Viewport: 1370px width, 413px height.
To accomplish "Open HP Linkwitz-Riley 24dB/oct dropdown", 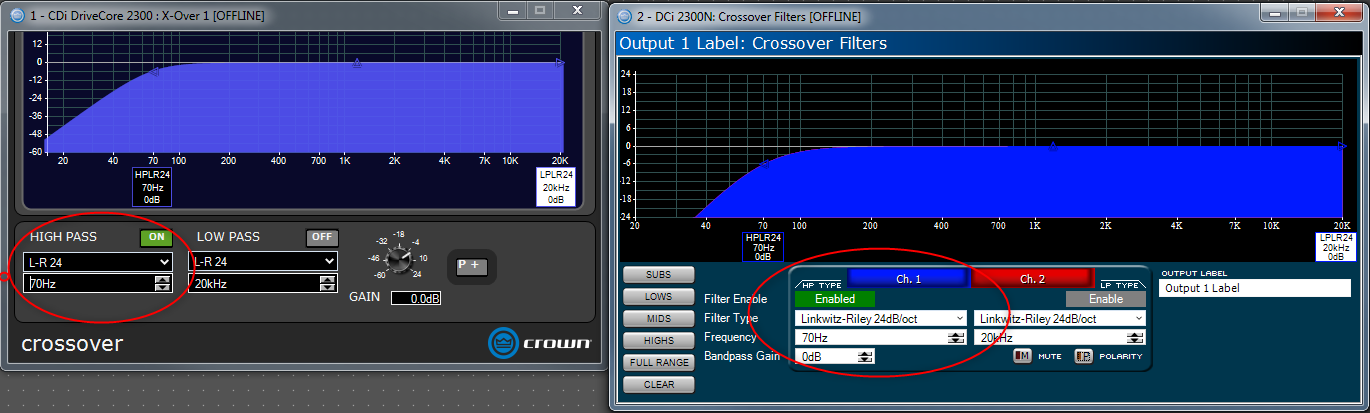I will [881, 318].
